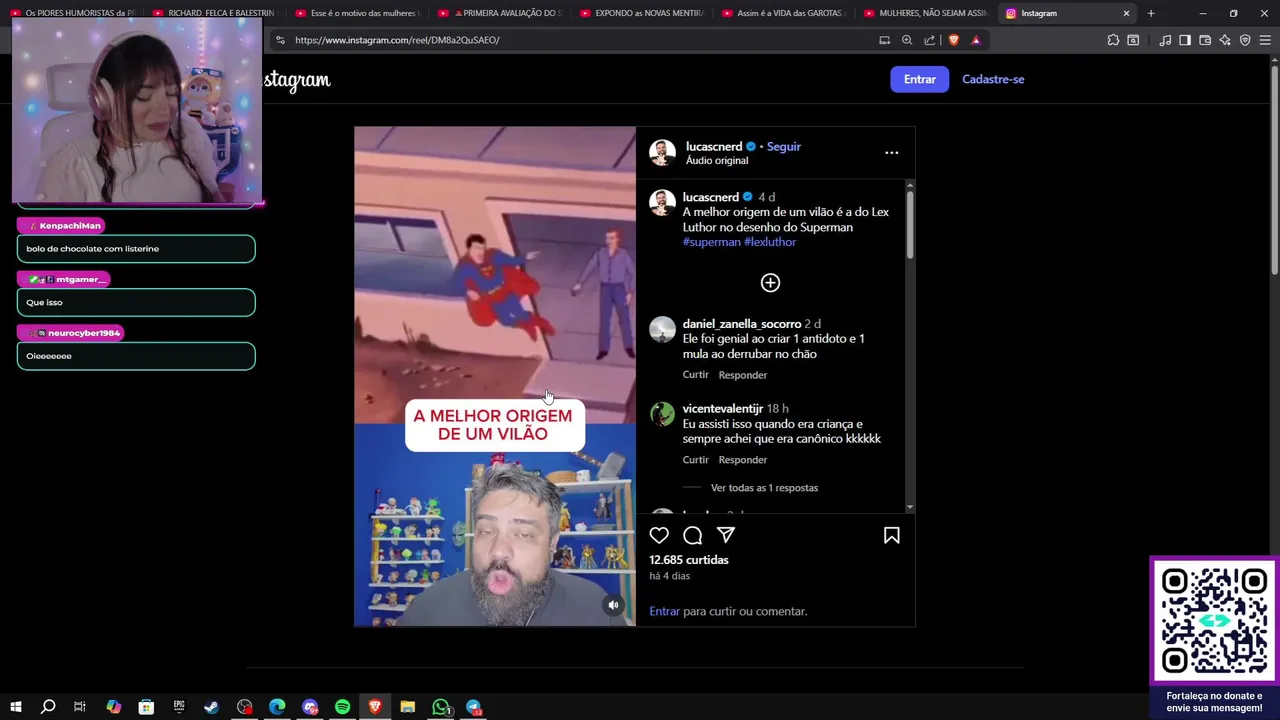Open Task View on the taskbar

pos(80,707)
